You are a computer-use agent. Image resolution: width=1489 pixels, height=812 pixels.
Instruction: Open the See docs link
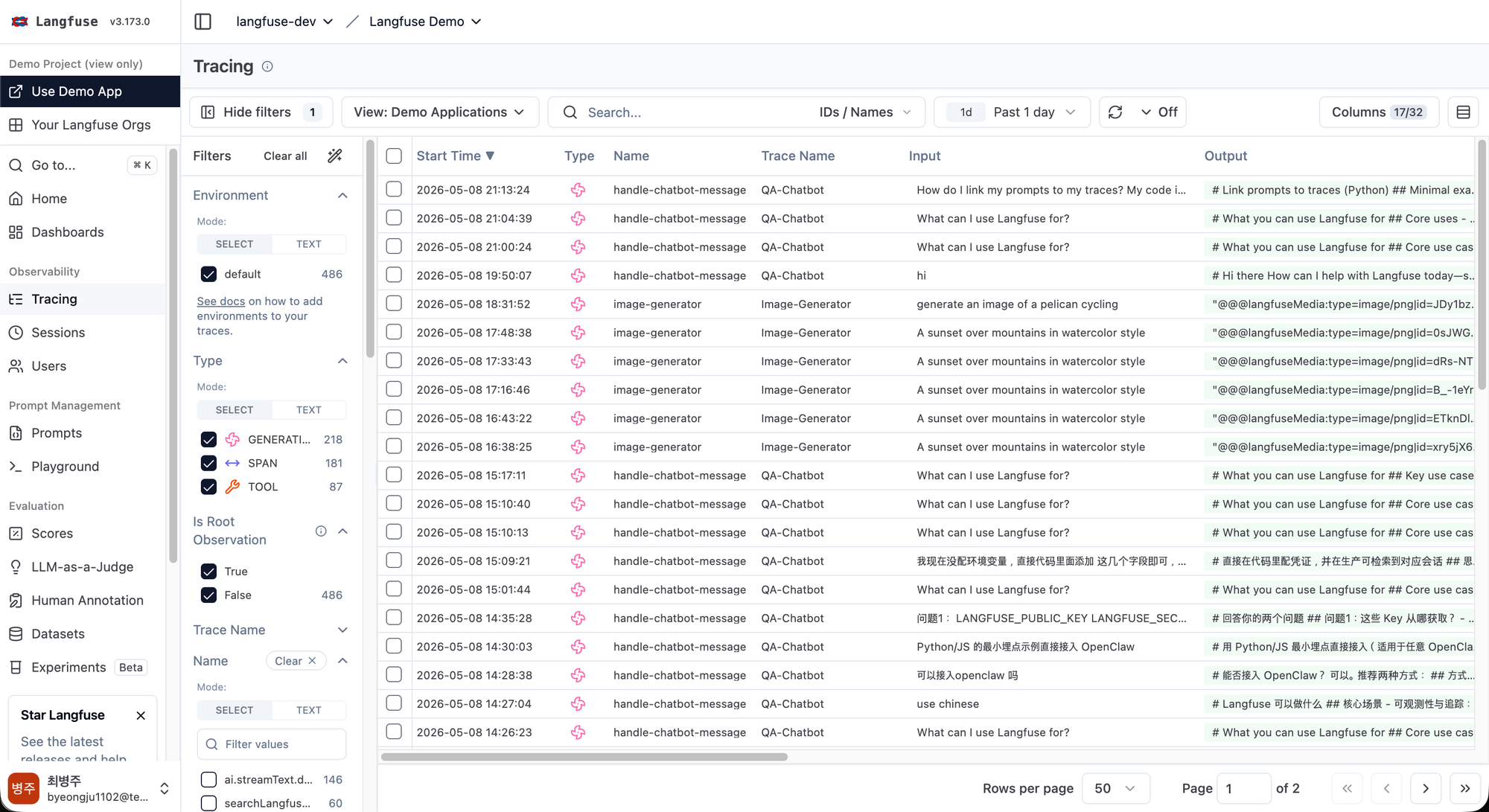[220, 301]
